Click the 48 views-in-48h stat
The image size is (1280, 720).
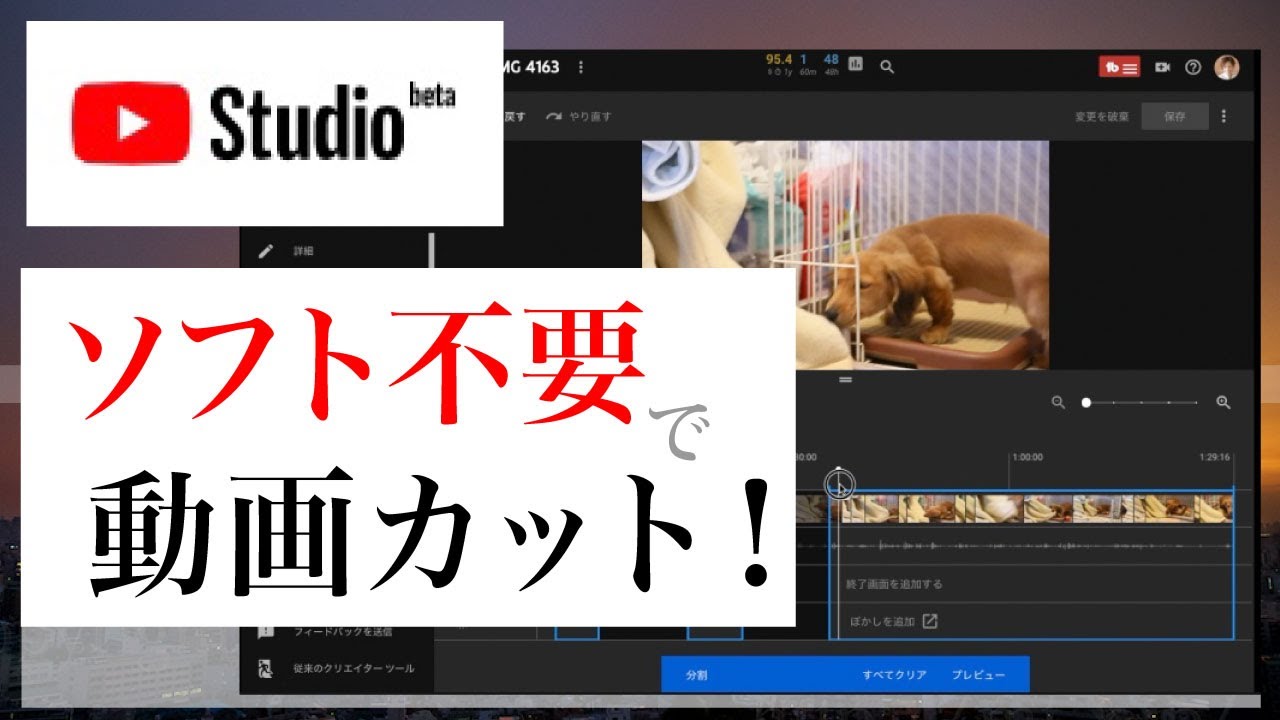831,59
